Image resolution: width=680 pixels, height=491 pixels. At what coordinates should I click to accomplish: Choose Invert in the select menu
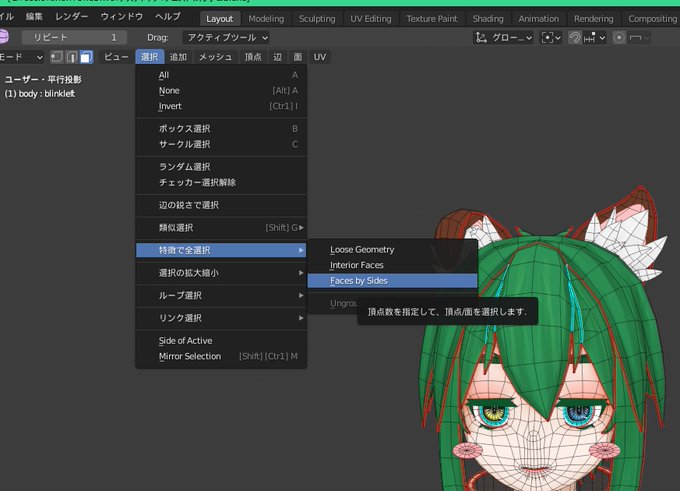click(x=221, y=106)
